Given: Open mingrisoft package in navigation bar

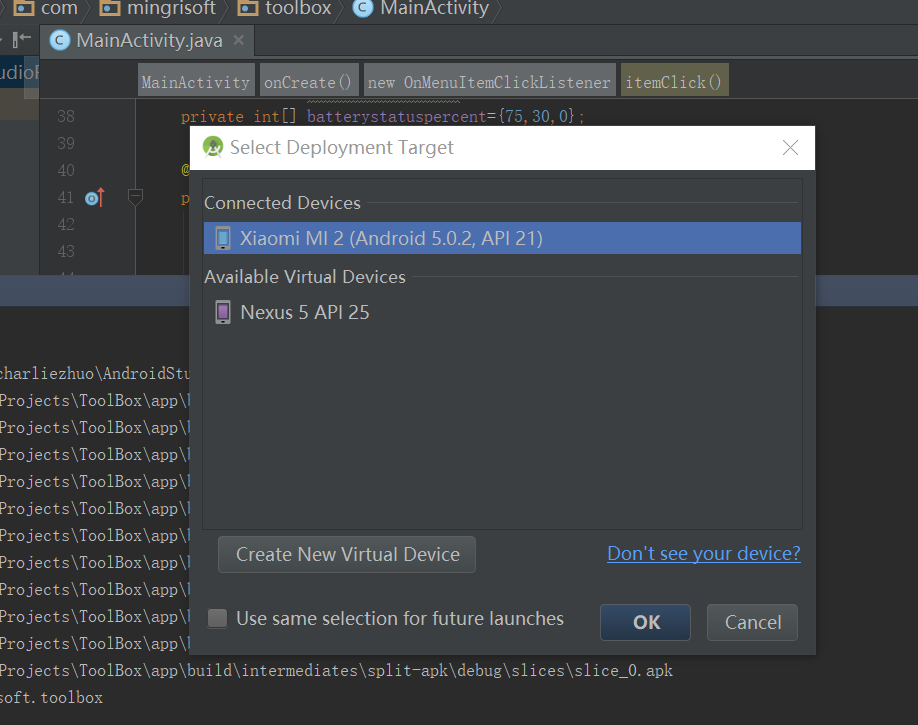Looking at the screenshot, I should point(171,8).
